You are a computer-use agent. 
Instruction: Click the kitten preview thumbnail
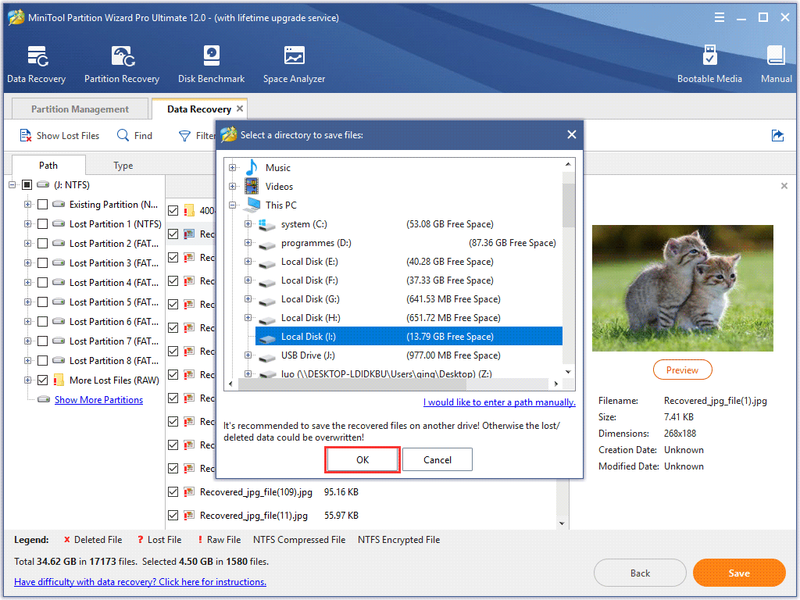[x=682, y=288]
